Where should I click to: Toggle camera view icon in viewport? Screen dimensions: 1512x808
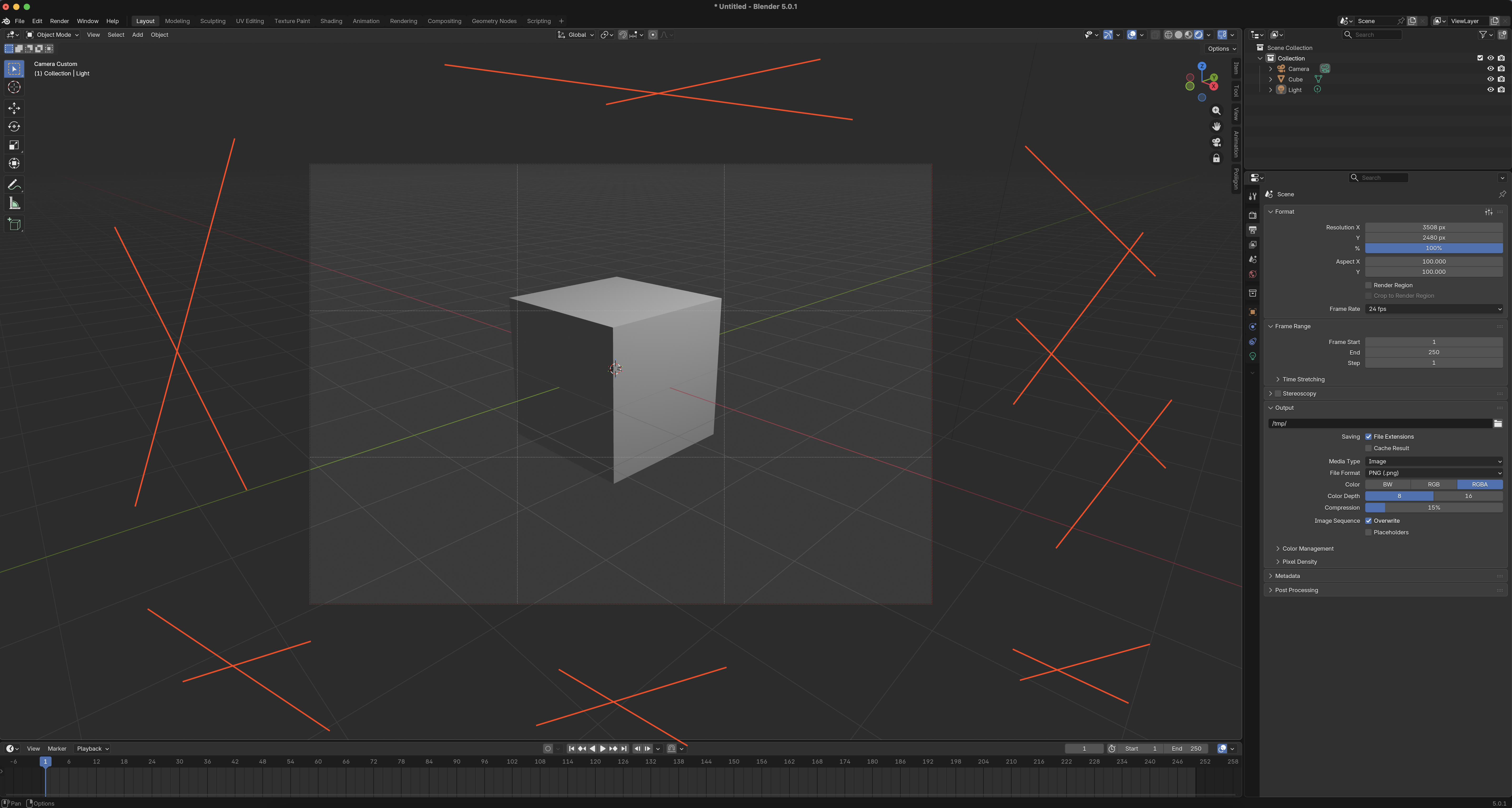coord(1216,142)
